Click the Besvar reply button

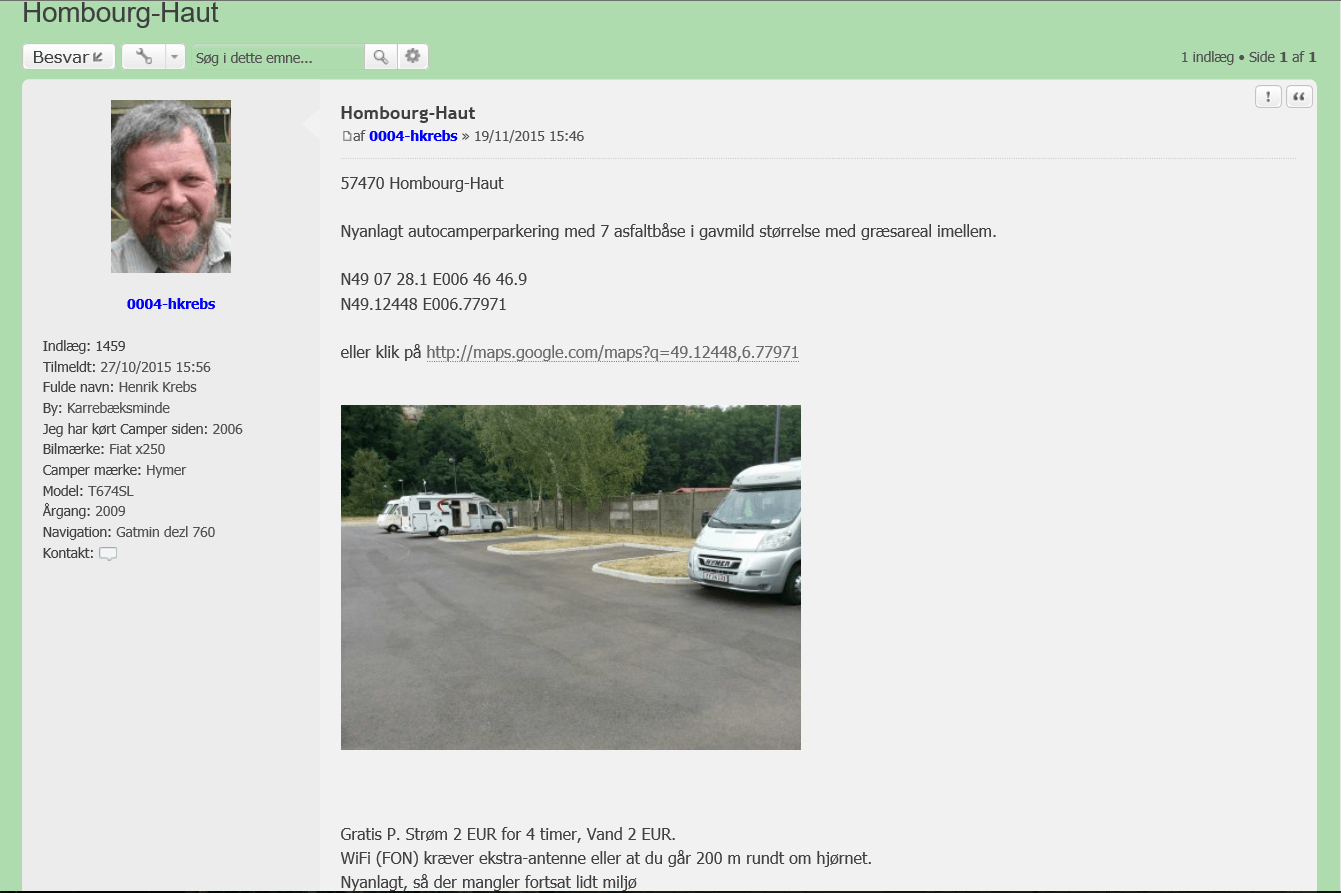point(69,57)
